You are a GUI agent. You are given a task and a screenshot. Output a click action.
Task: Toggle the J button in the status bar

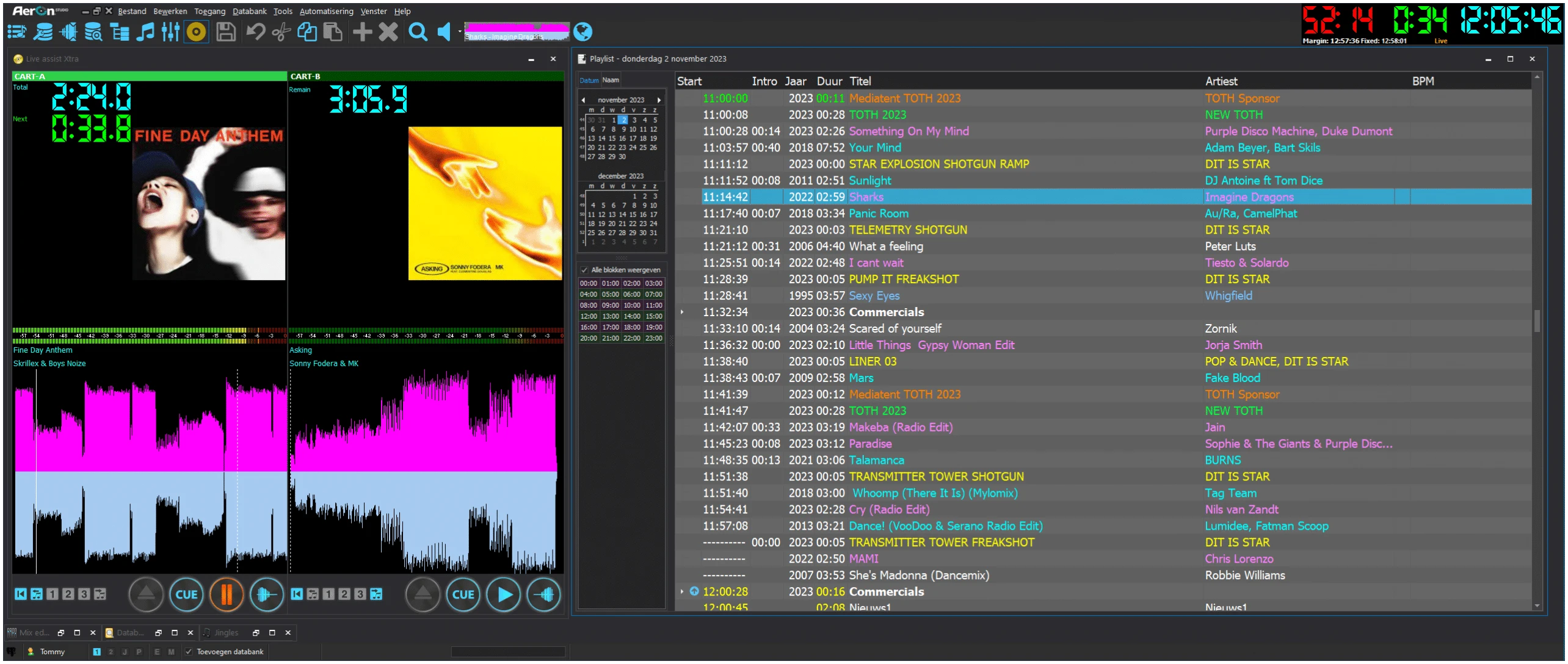tap(125, 652)
